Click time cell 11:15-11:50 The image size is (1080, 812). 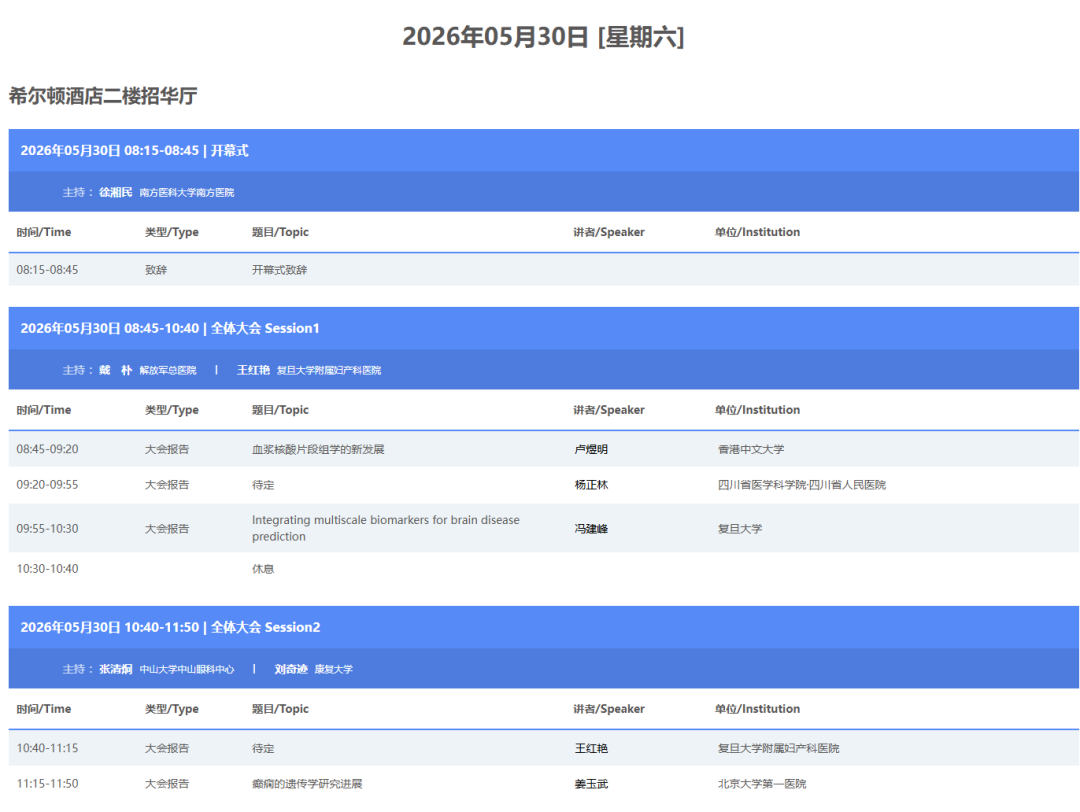point(48,784)
